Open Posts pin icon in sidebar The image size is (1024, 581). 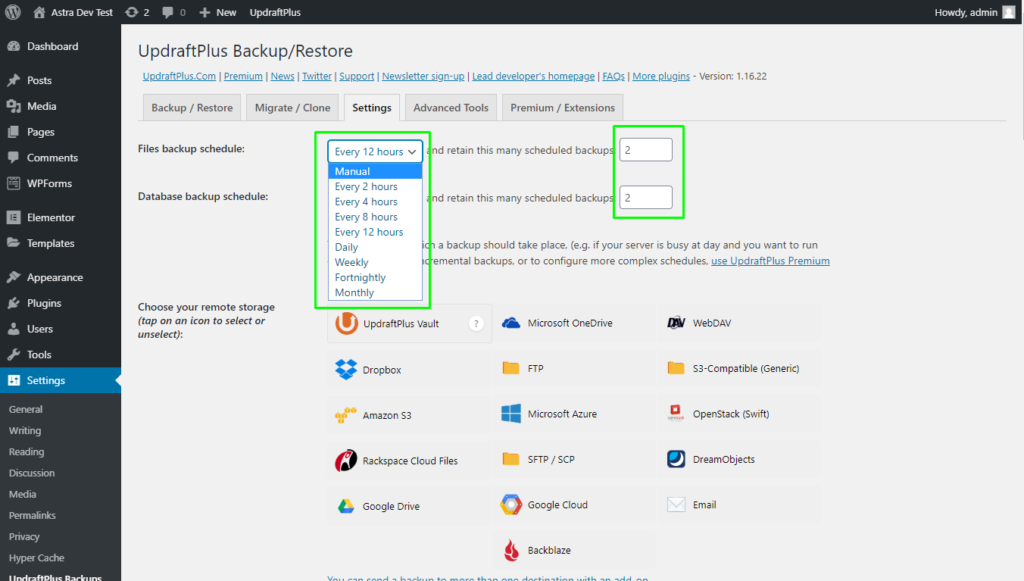pos(14,80)
